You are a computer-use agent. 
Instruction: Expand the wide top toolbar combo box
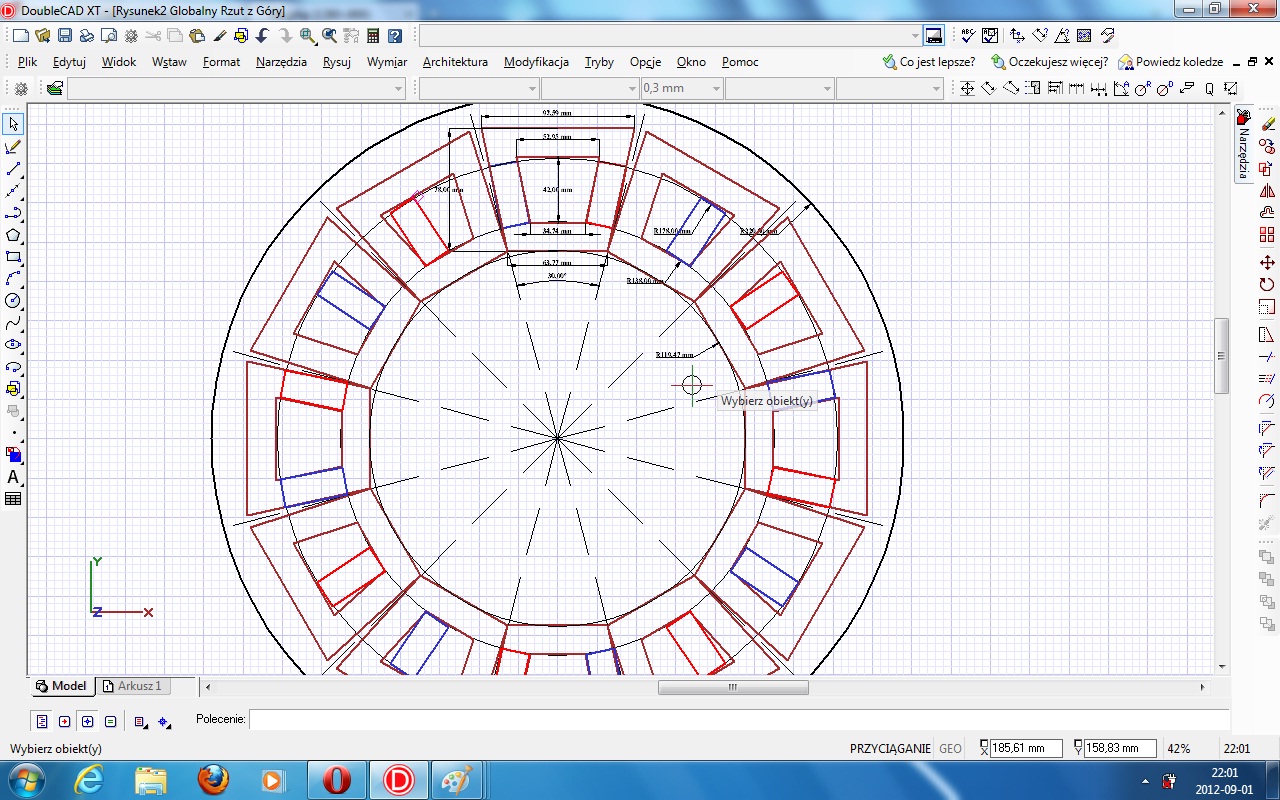(x=915, y=36)
